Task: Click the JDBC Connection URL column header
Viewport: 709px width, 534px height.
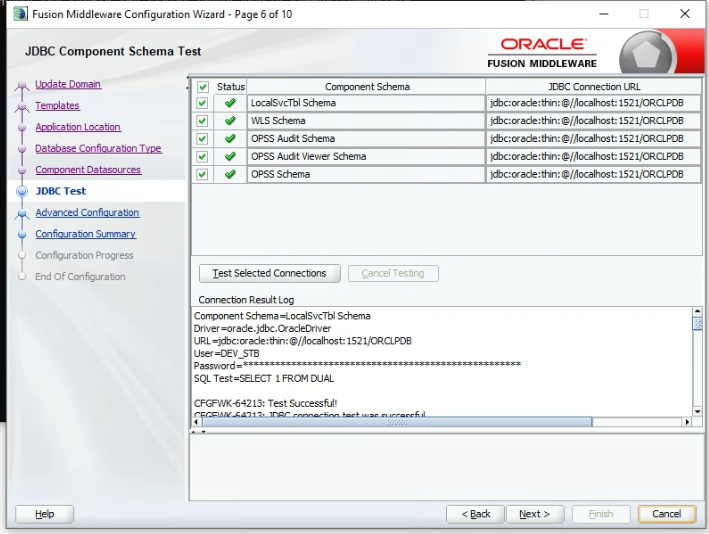Action: [x=594, y=87]
